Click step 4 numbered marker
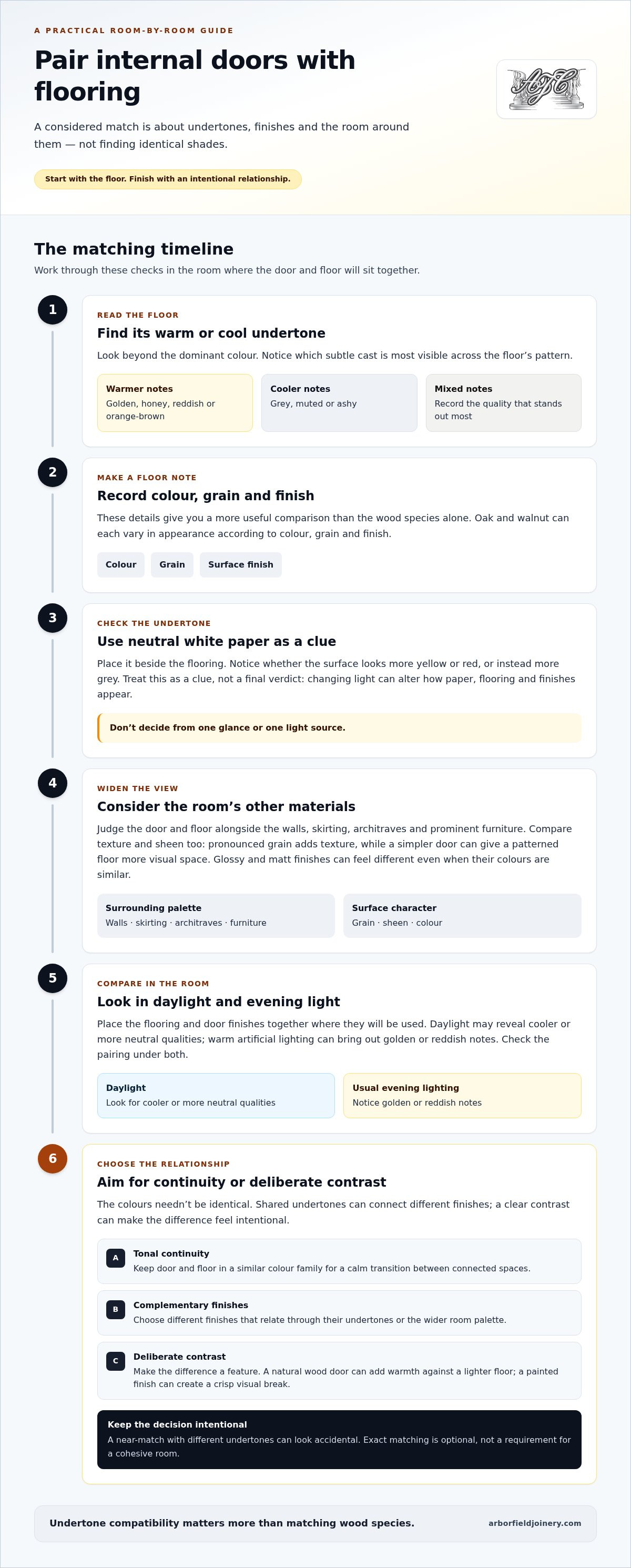 click(53, 783)
